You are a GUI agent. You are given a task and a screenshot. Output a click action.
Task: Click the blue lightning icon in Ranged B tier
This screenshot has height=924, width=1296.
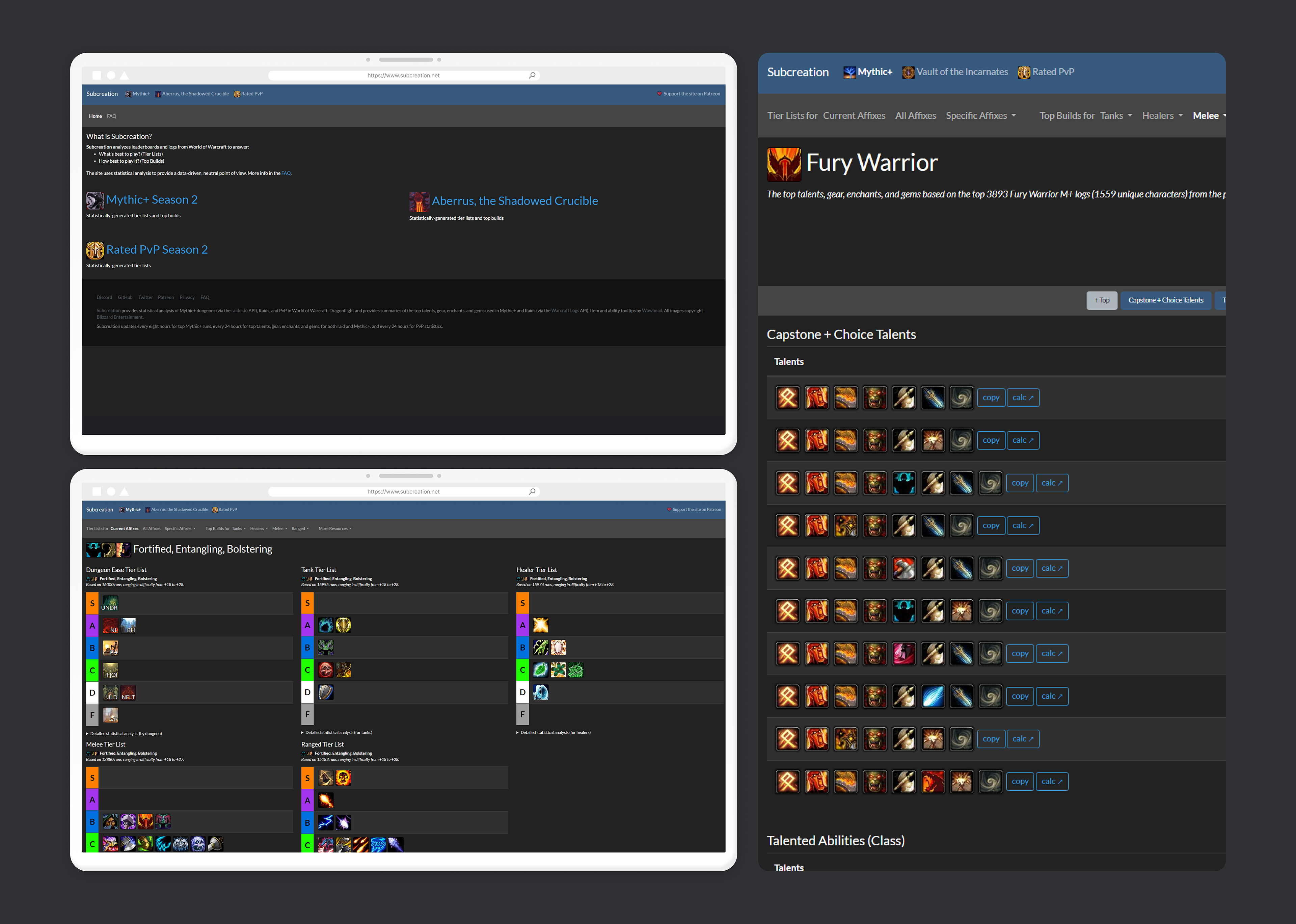coord(325,823)
